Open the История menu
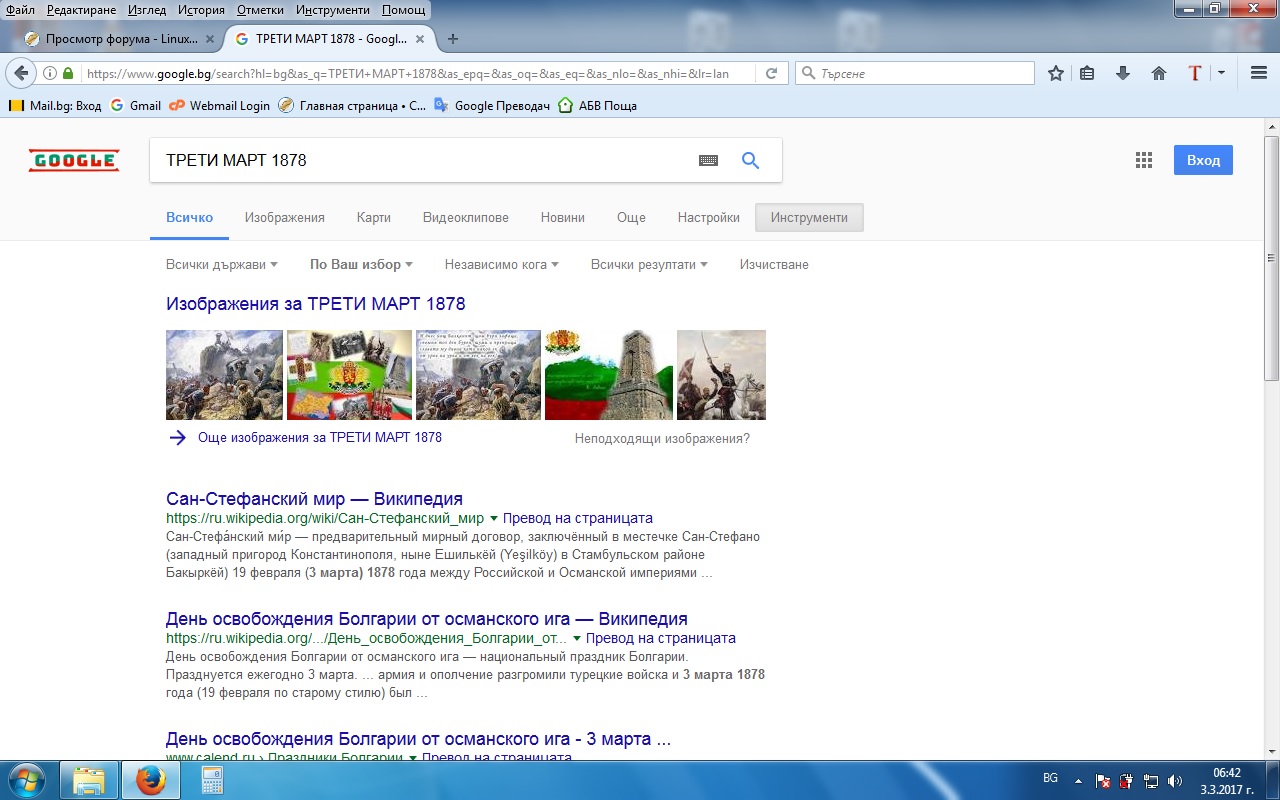Screen dimensions: 1280x800 201,10
